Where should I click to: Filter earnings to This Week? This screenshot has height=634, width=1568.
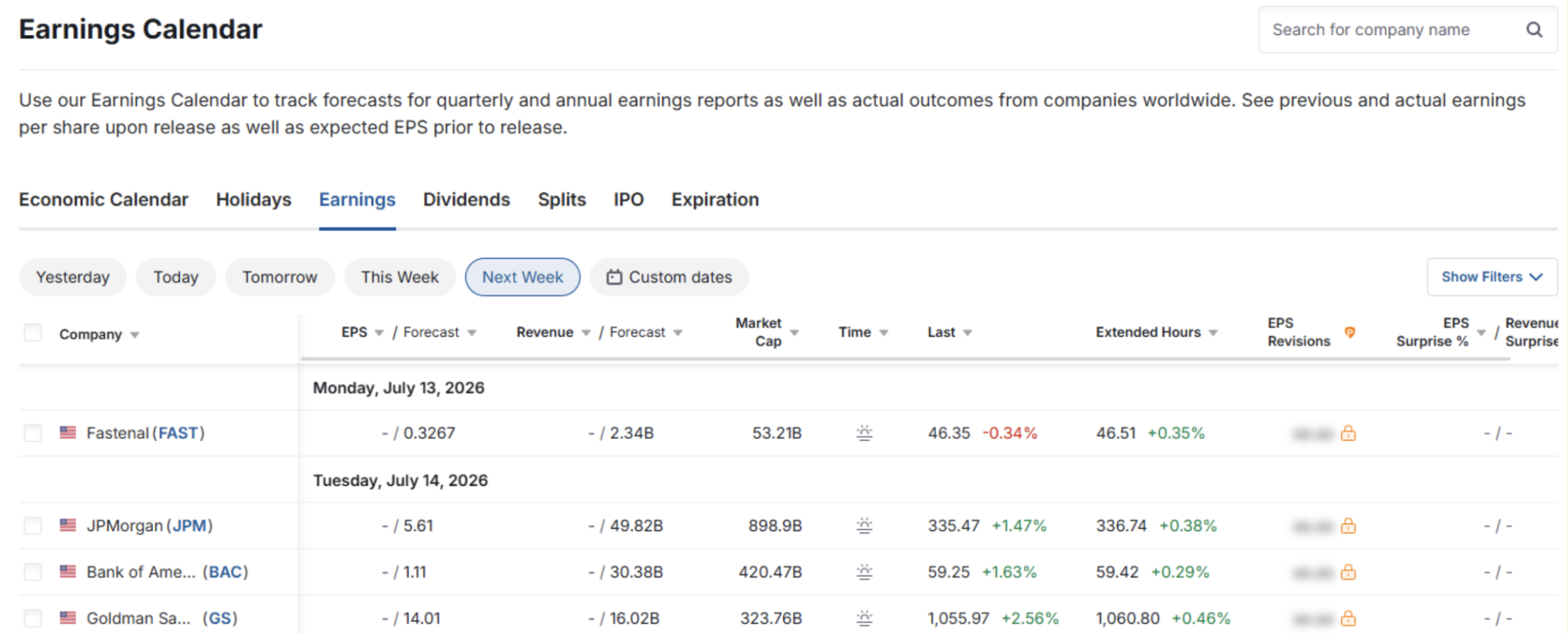coord(400,277)
